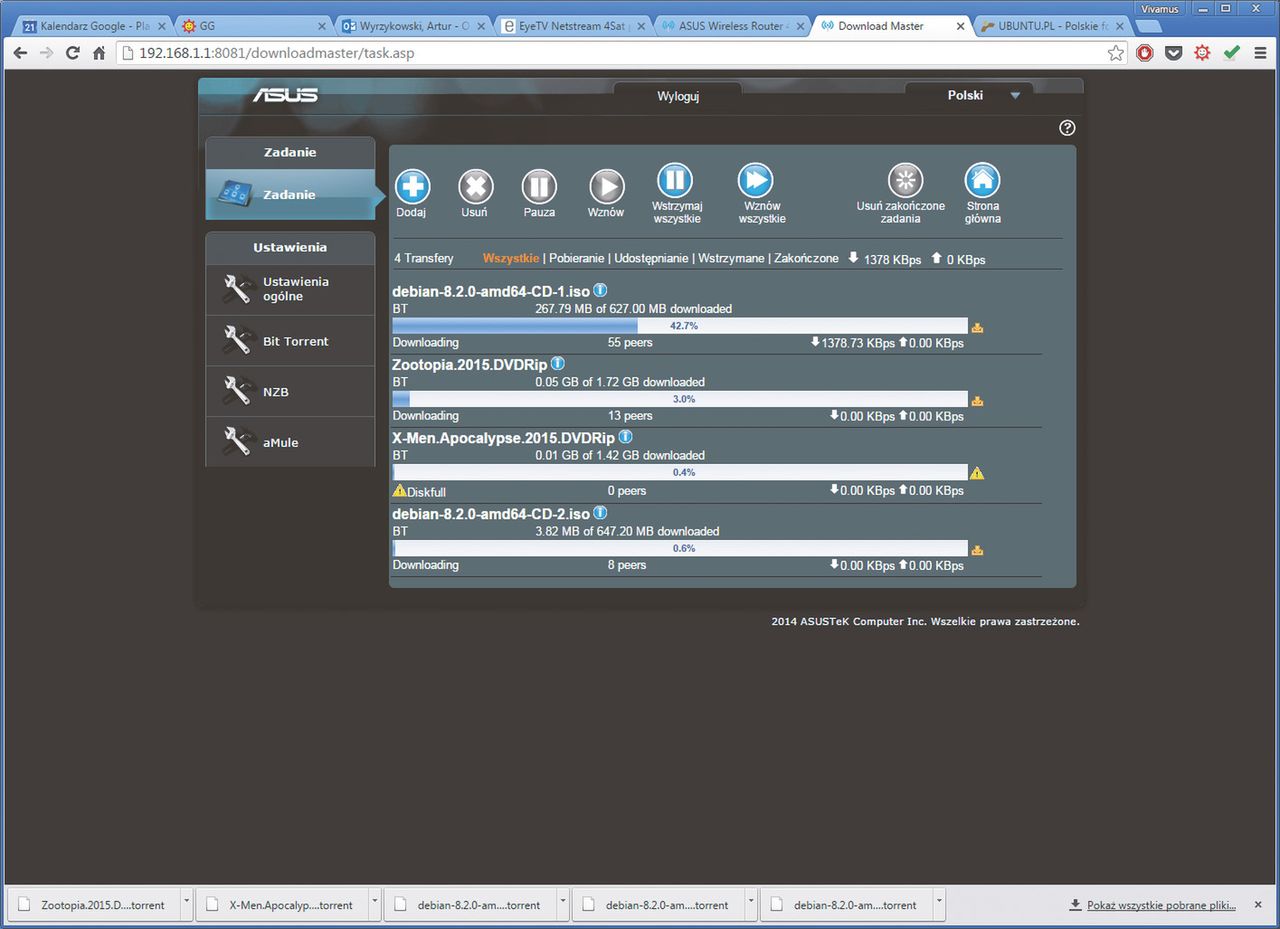Click the green checkmark extension icon
Viewport: 1280px width, 929px height.
pos(1231,53)
